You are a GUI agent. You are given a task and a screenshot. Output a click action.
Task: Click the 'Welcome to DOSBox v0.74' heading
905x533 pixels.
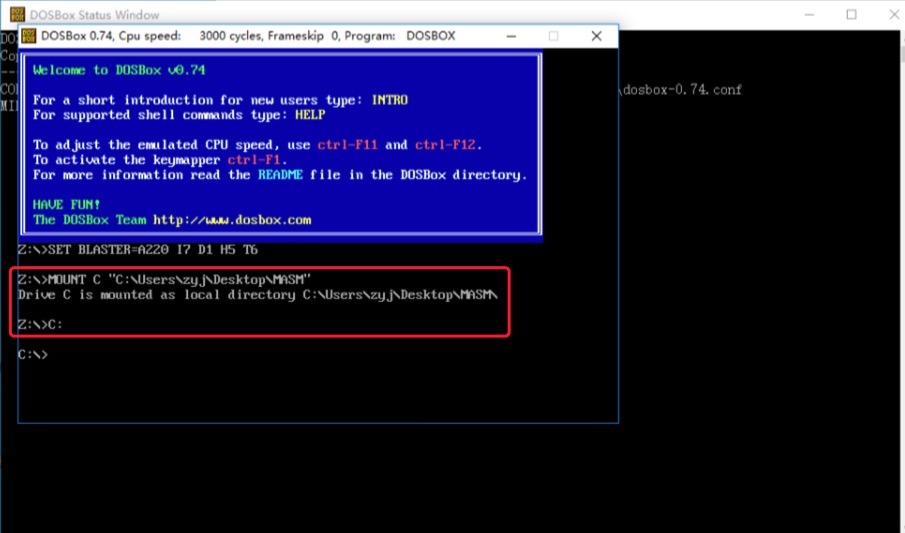119,70
